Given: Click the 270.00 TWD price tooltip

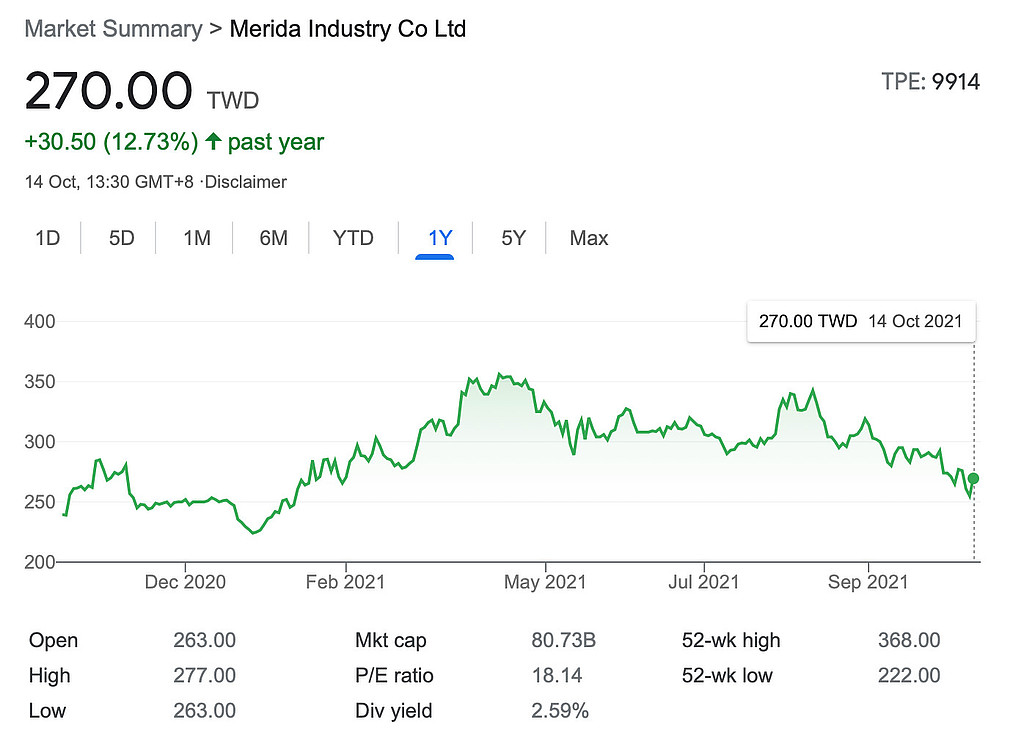Looking at the screenshot, I should coord(860,321).
